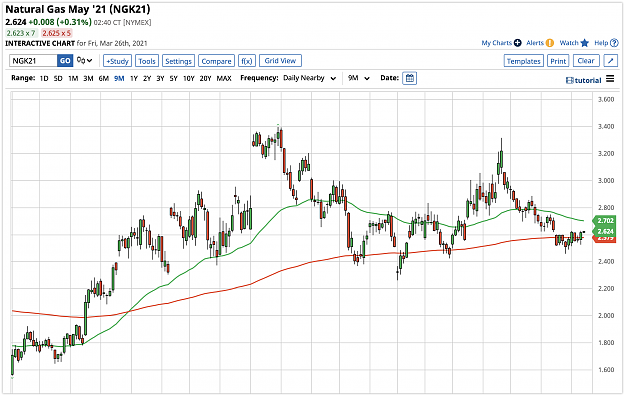Open the Tools menu button
Image resolution: width=625 pixels, height=396 pixels.
147,61
